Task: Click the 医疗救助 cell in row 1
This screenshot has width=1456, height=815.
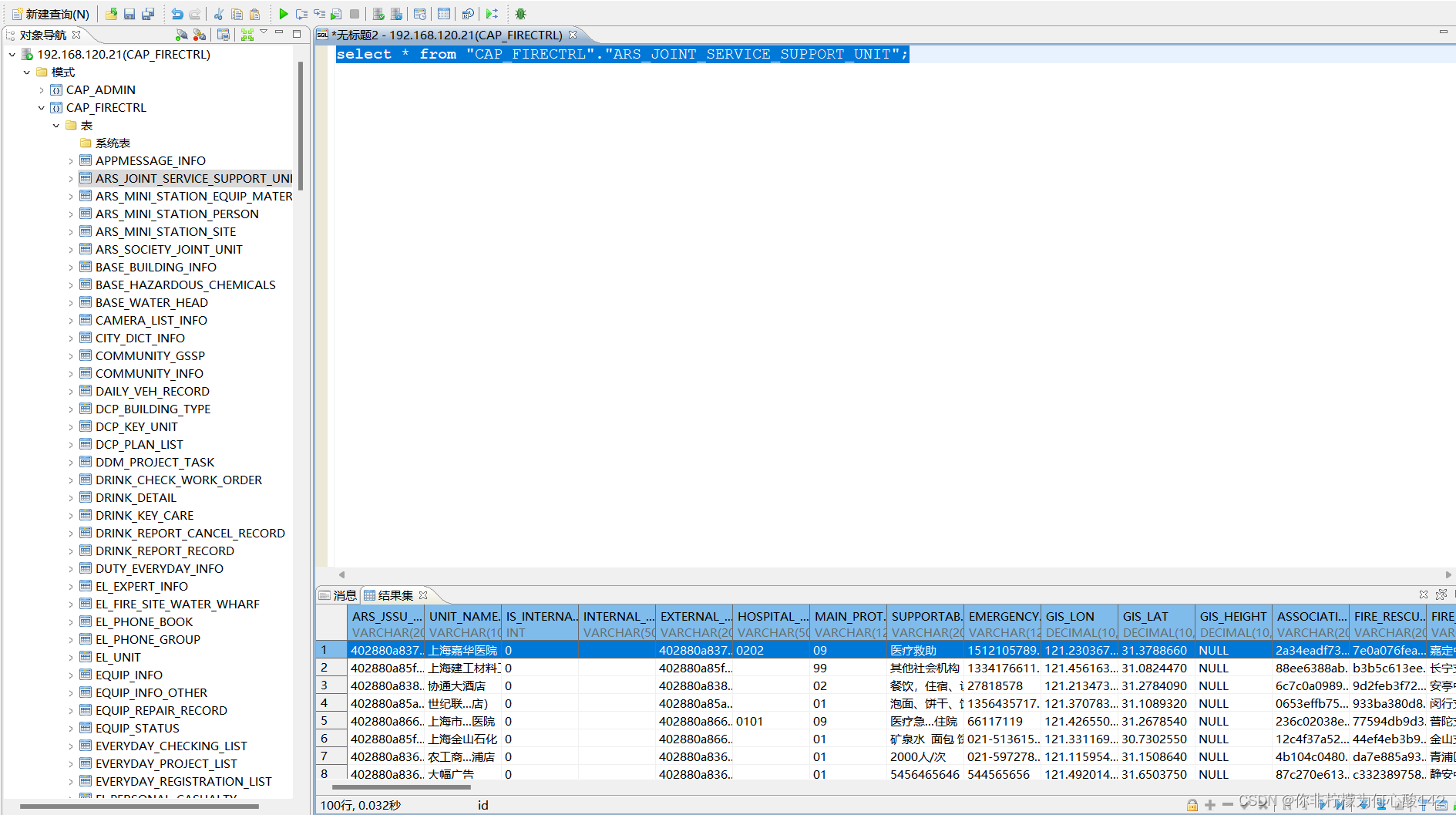Action: [926, 650]
